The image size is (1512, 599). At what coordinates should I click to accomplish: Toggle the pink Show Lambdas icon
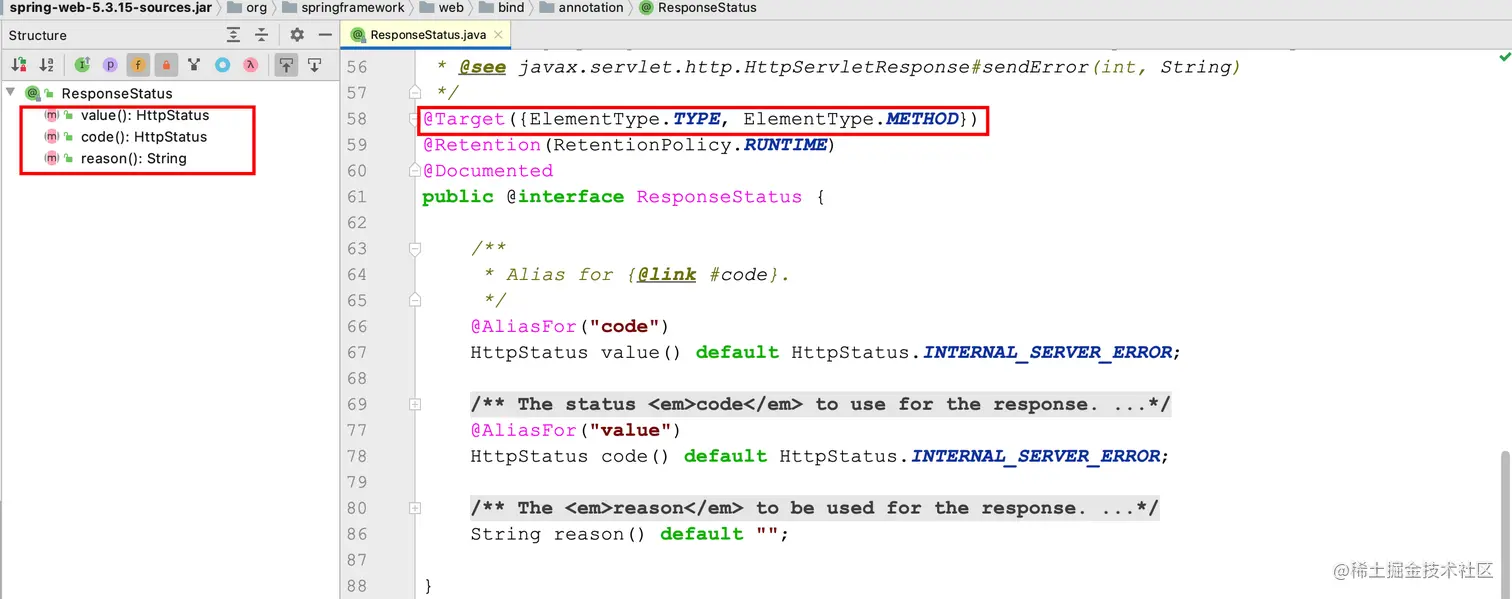(x=250, y=65)
